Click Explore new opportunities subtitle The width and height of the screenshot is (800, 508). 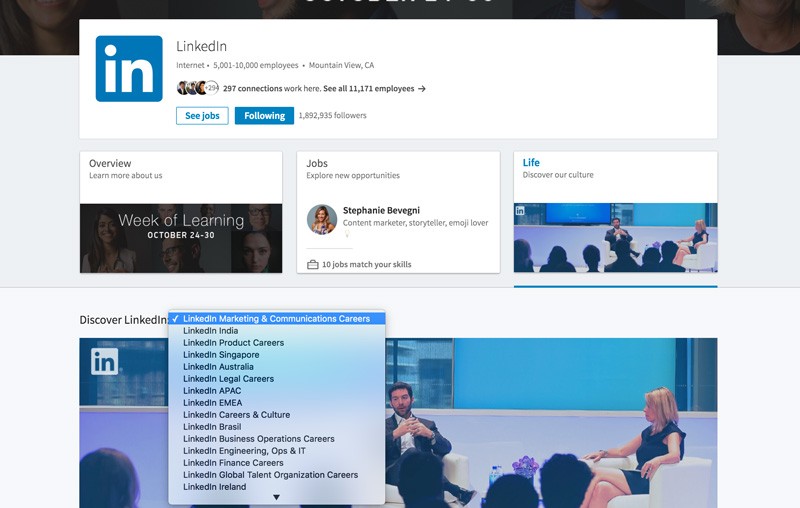[353, 175]
